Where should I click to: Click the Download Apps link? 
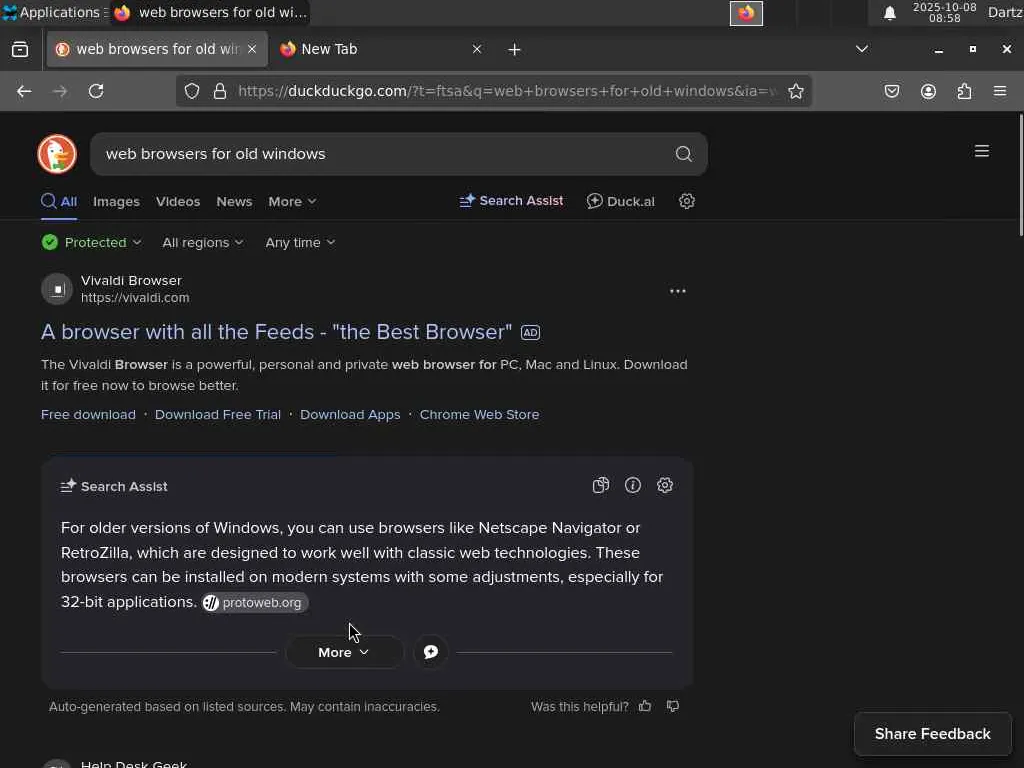click(x=350, y=415)
